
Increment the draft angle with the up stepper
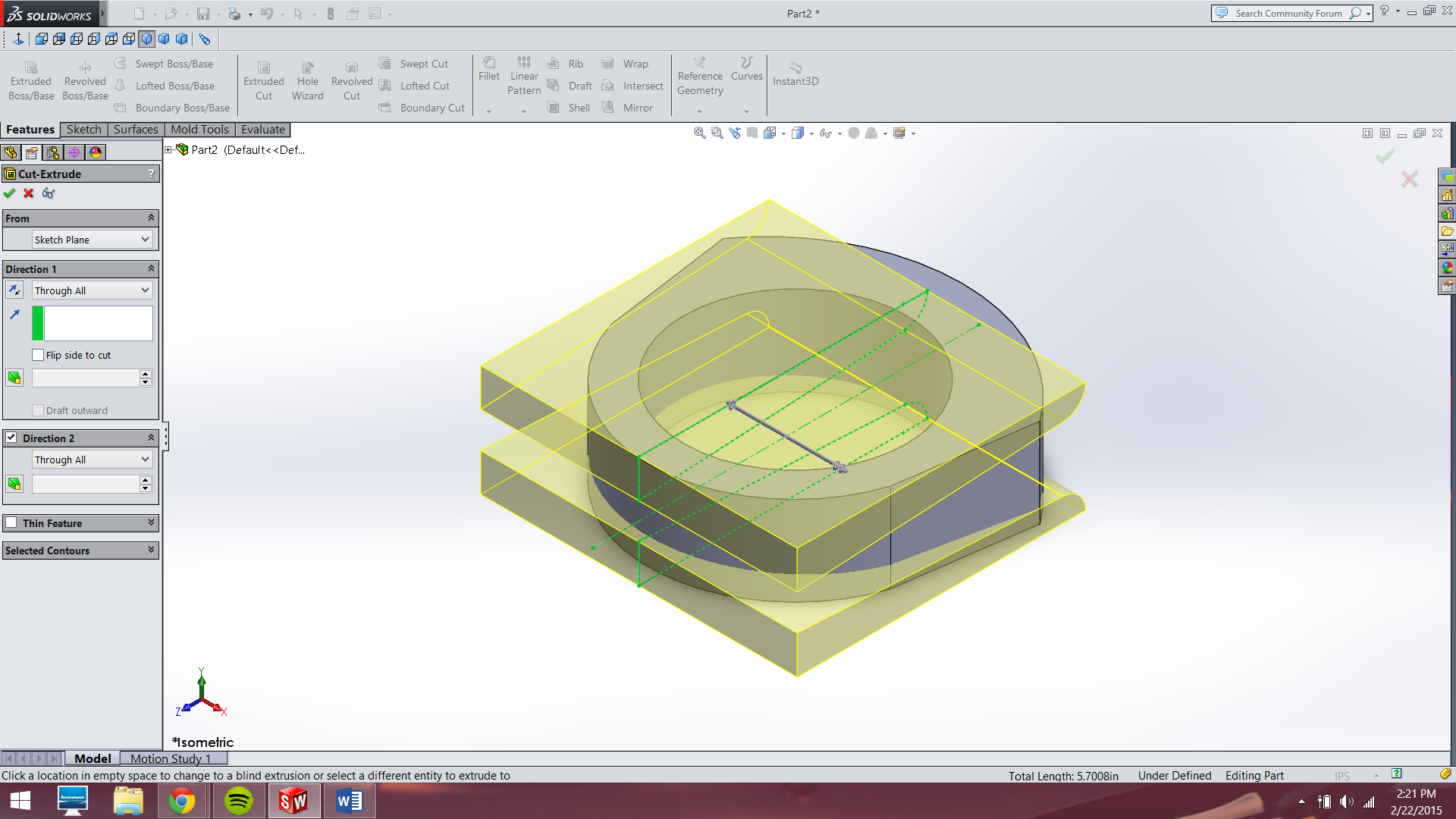(144, 373)
